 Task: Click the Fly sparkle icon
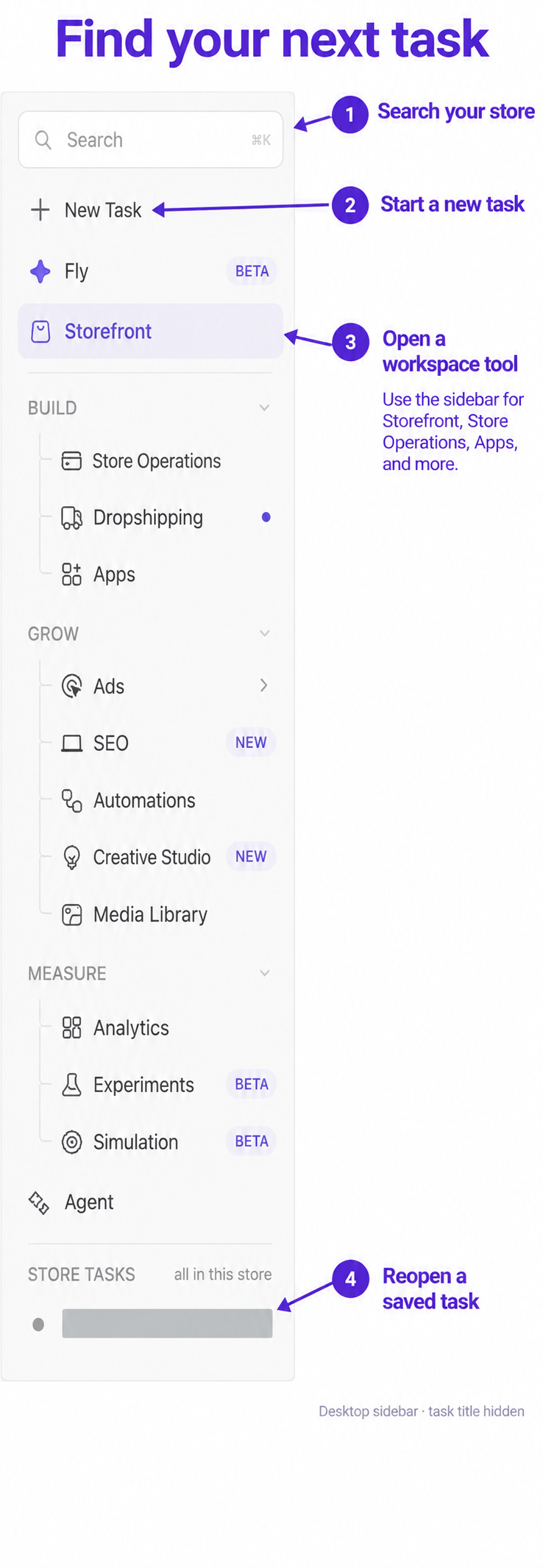click(40, 271)
